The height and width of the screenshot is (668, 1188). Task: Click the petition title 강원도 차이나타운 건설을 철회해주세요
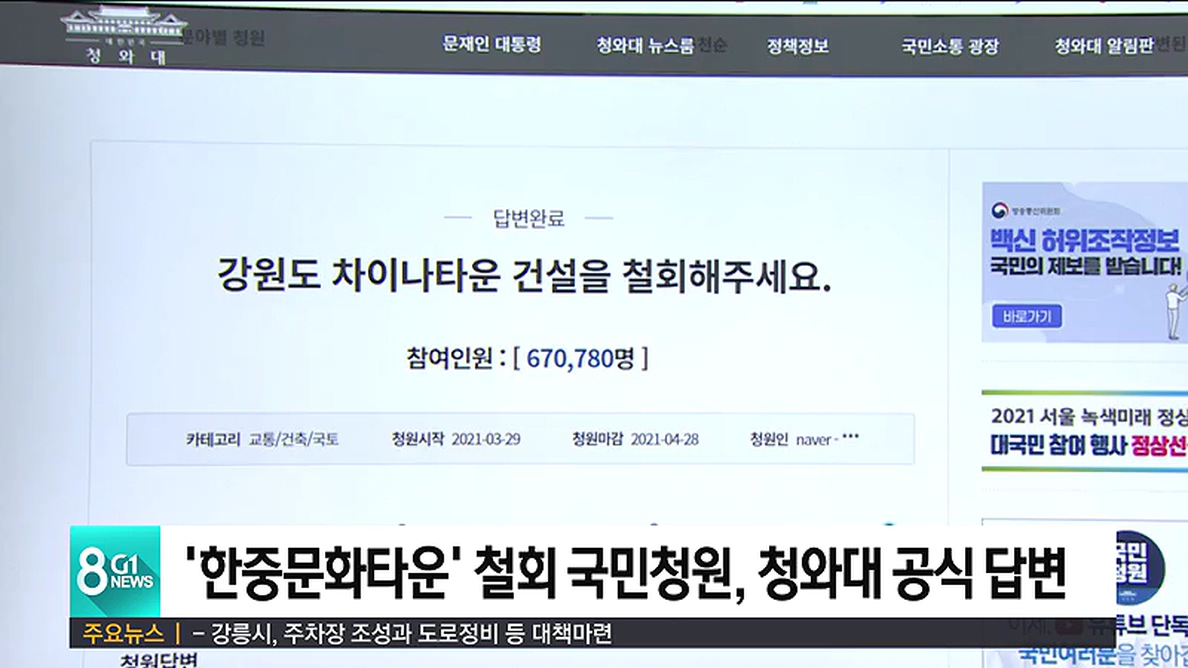(x=525, y=277)
